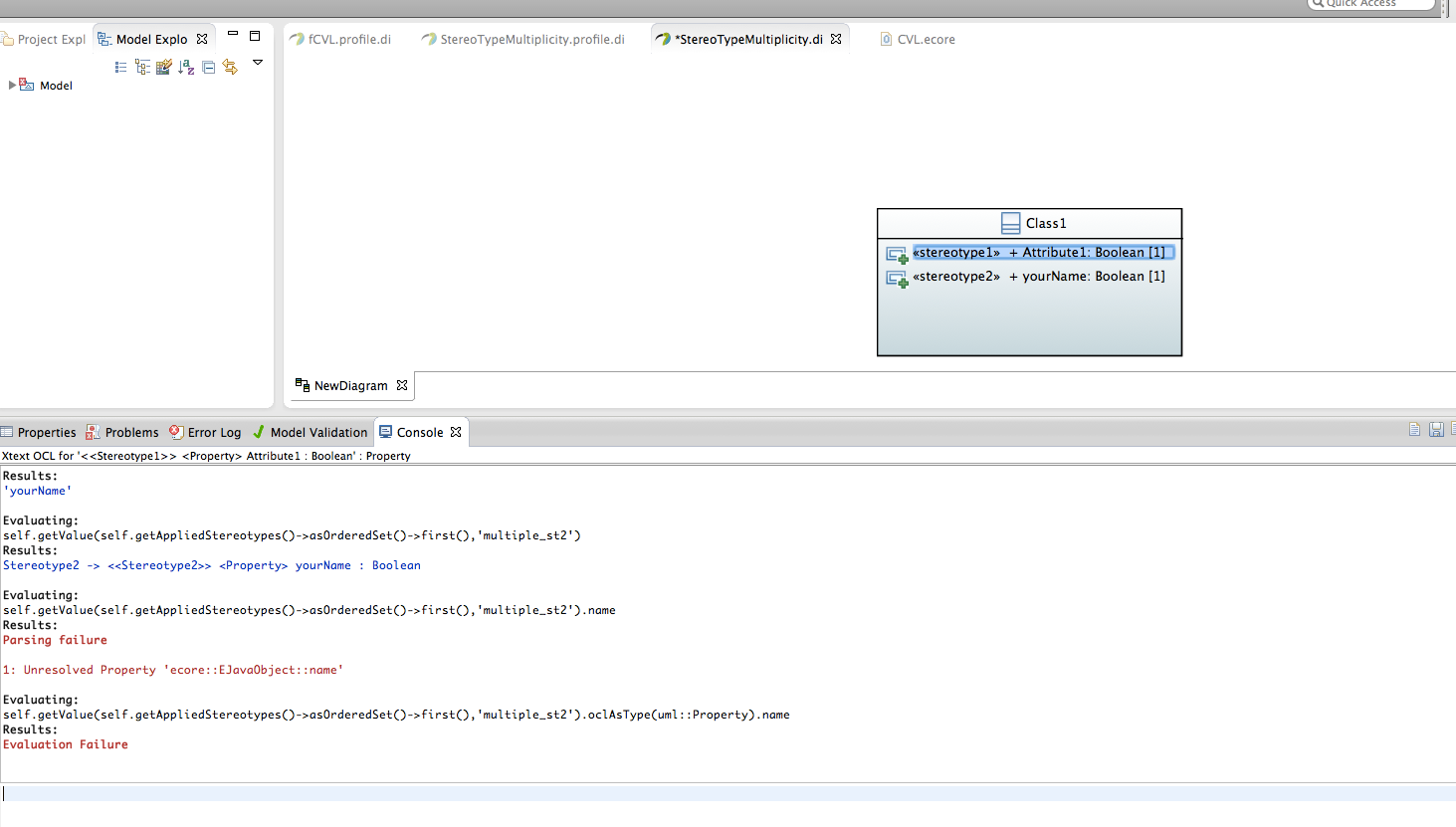Viewport: 1456px width, 827px height.
Task: Select the Model item in the tree
Action: point(56,86)
